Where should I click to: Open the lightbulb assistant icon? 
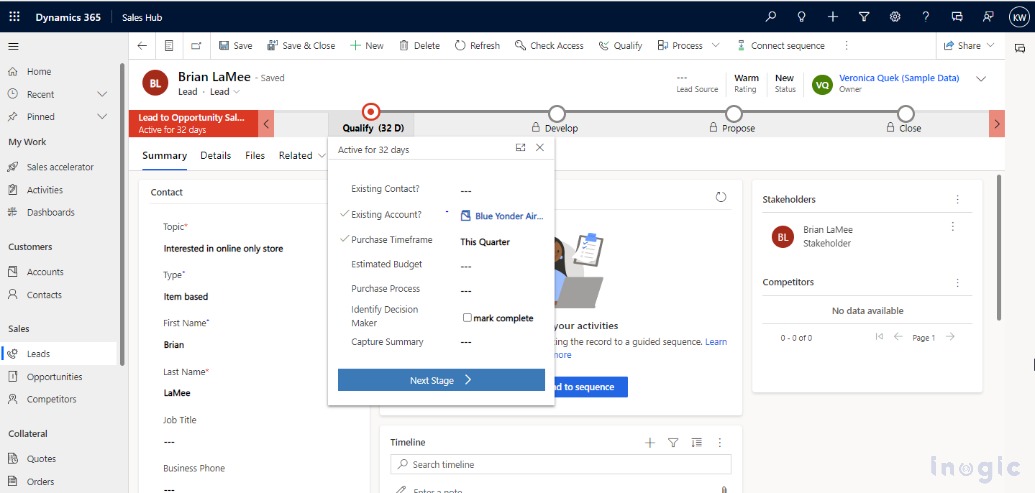tap(801, 17)
